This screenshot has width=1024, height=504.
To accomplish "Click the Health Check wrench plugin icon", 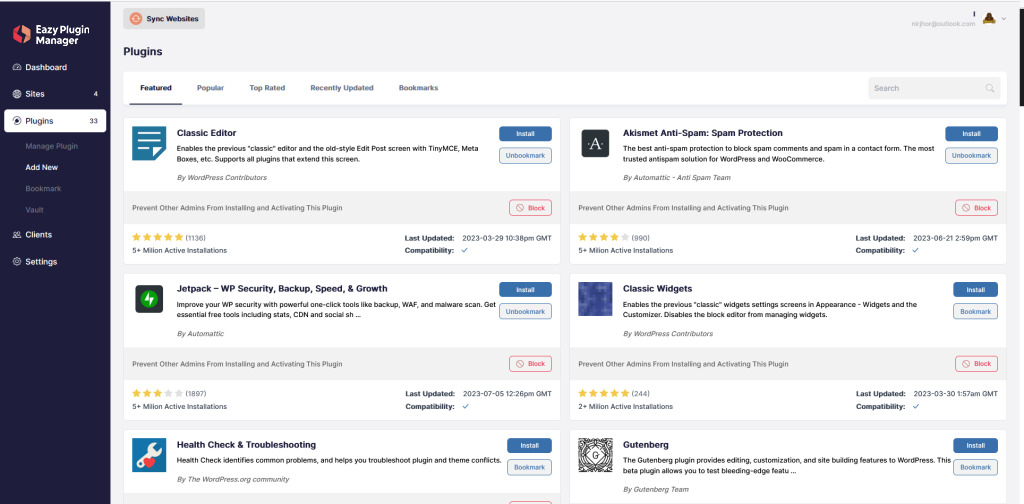I will click(149, 455).
